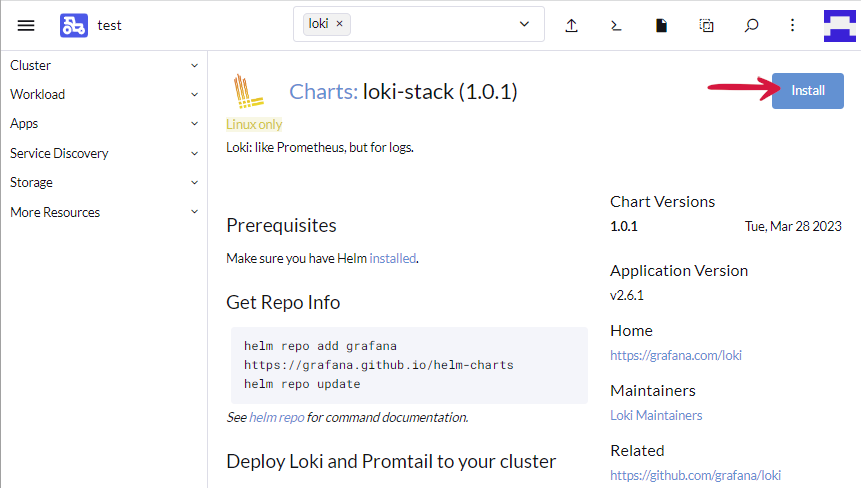Open the kubectl shell icon
This screenshot has height=488, width=861.
[x=617, y=25]
